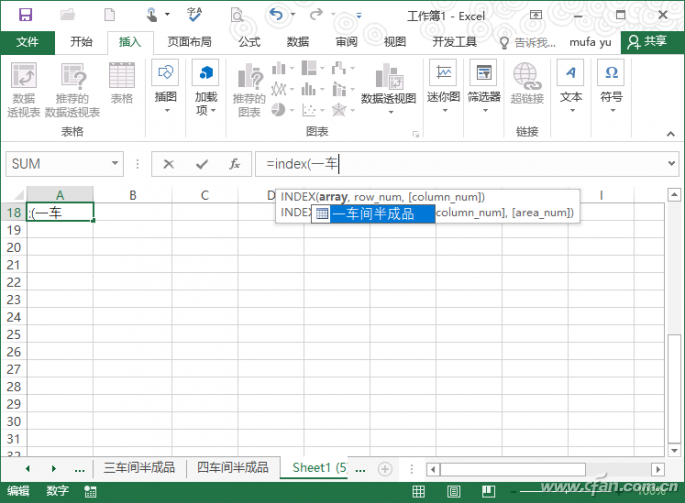Click the new blank document icon
The width and height of the screenshot is (685, 503).
tap(109, 15)
